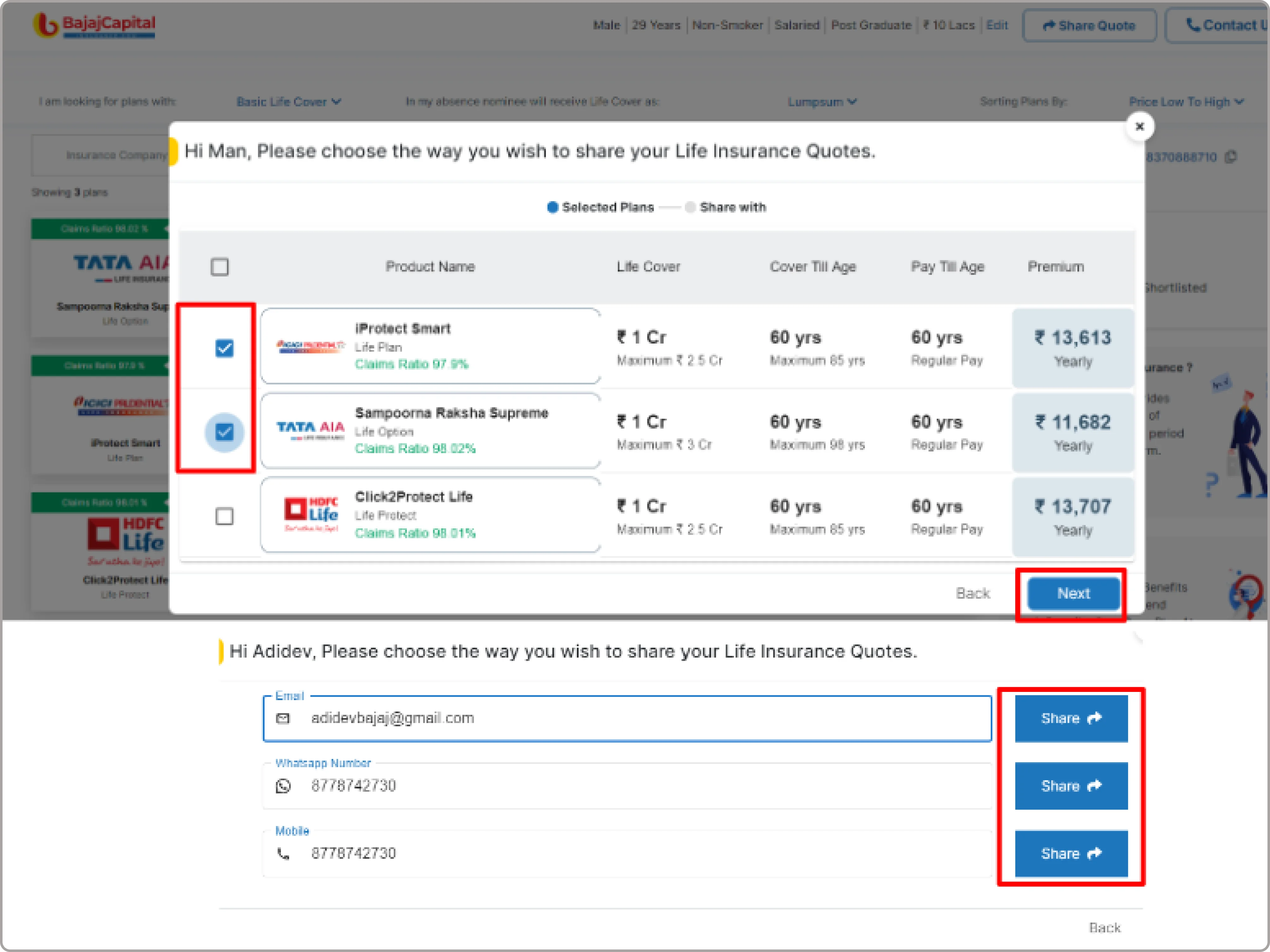Click Claims Ratio 97.9% text
The image size is (1270, 952).
point(412,364)
